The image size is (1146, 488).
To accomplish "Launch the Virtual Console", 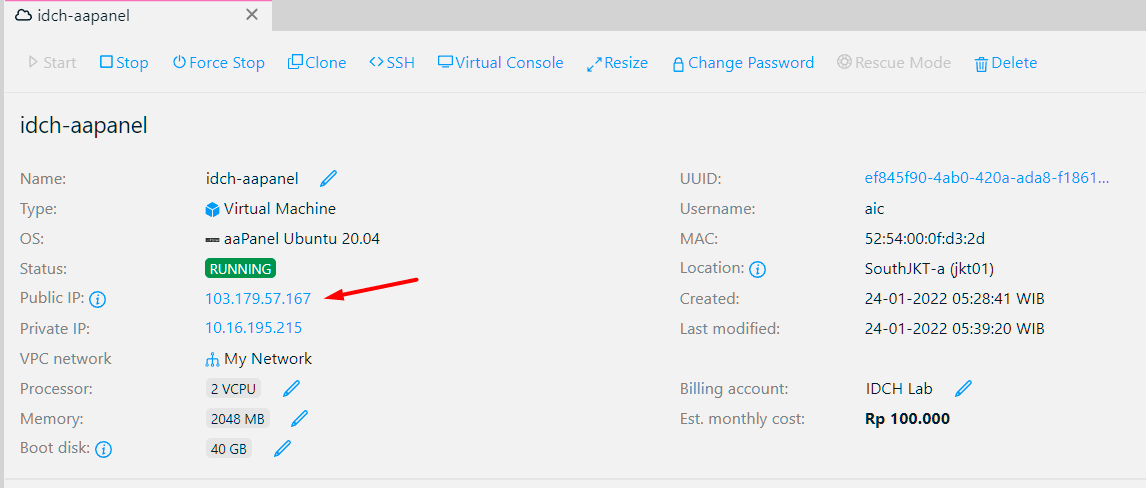I will coord(500,62).
